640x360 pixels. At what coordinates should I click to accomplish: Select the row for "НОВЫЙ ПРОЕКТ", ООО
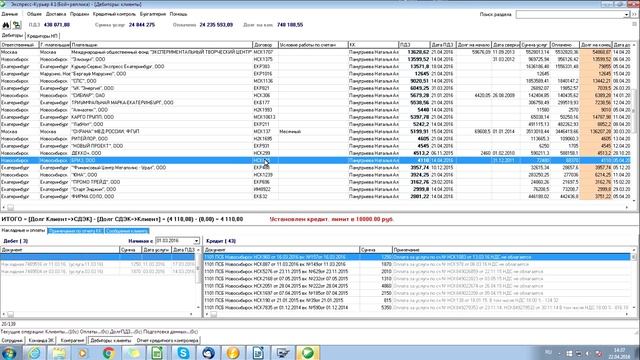point(315,146)
